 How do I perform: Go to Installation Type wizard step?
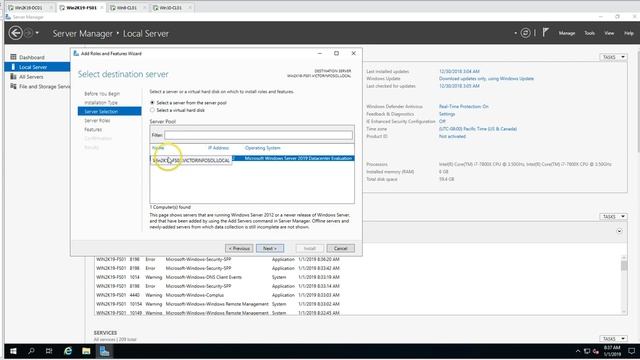click(x=101, y=102)
